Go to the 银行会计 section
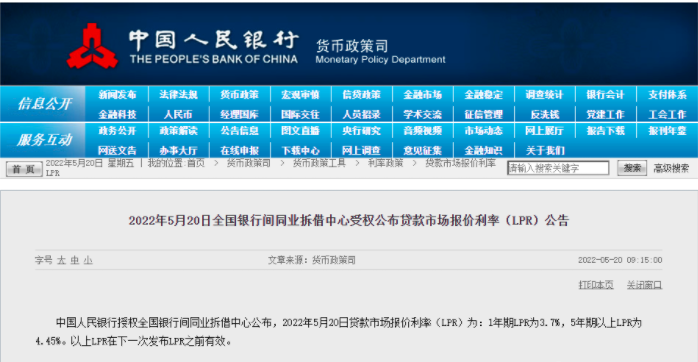 click(605, 95)
